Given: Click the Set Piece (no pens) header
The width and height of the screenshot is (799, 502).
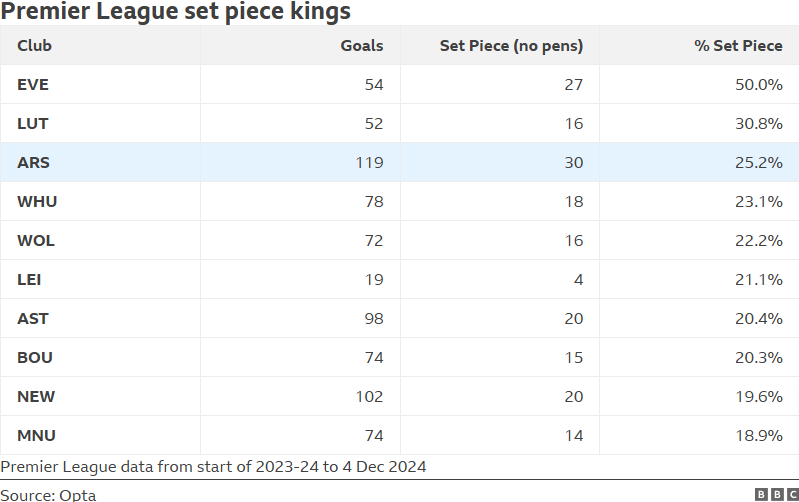Looking at the screenshot, I should pyautogui.click(x=511, y=46).
